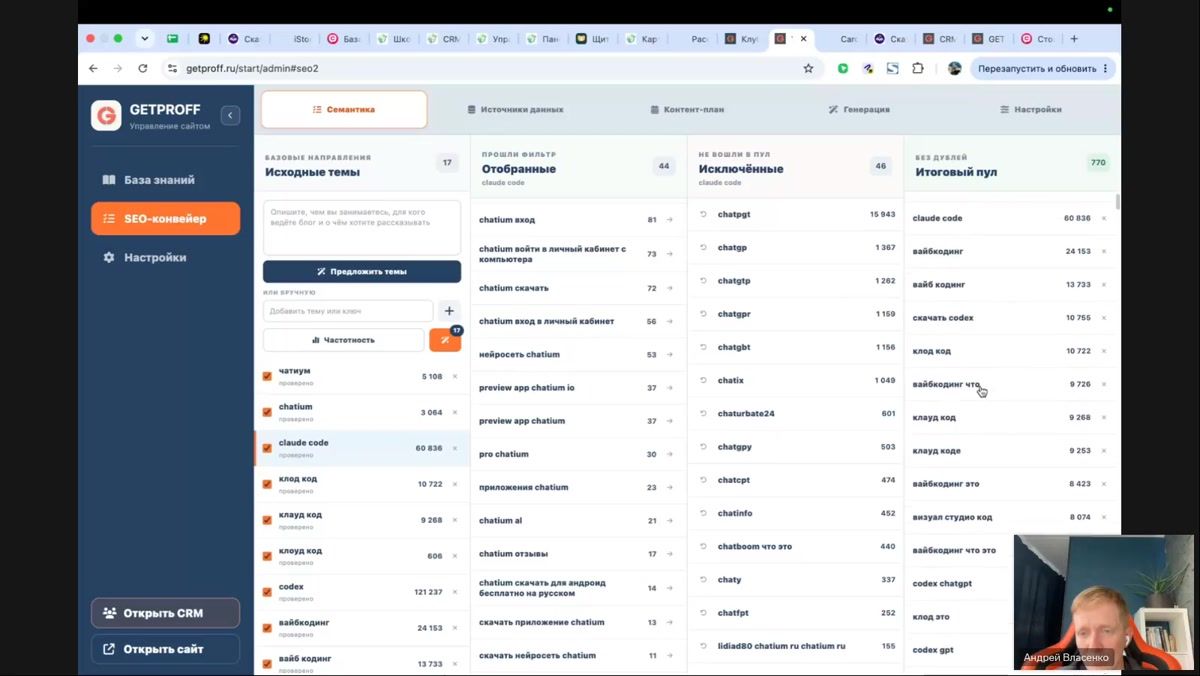Screen dimensions: 1200x676
Task: Click the Открыть CRM button
Action: (x=165, y=613)
